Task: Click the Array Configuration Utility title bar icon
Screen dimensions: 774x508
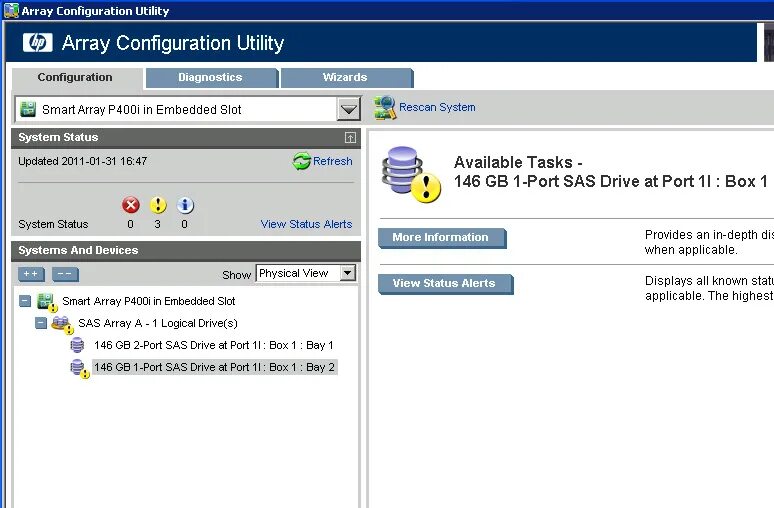Action: tap(11, 10)
